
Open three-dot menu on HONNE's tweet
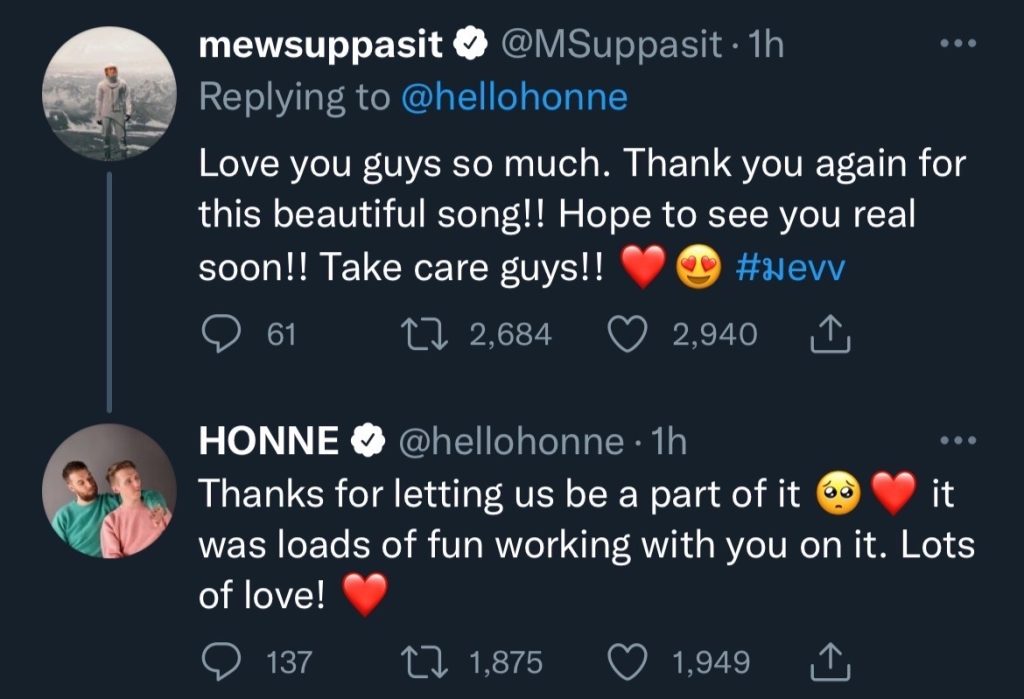point(958,440)
